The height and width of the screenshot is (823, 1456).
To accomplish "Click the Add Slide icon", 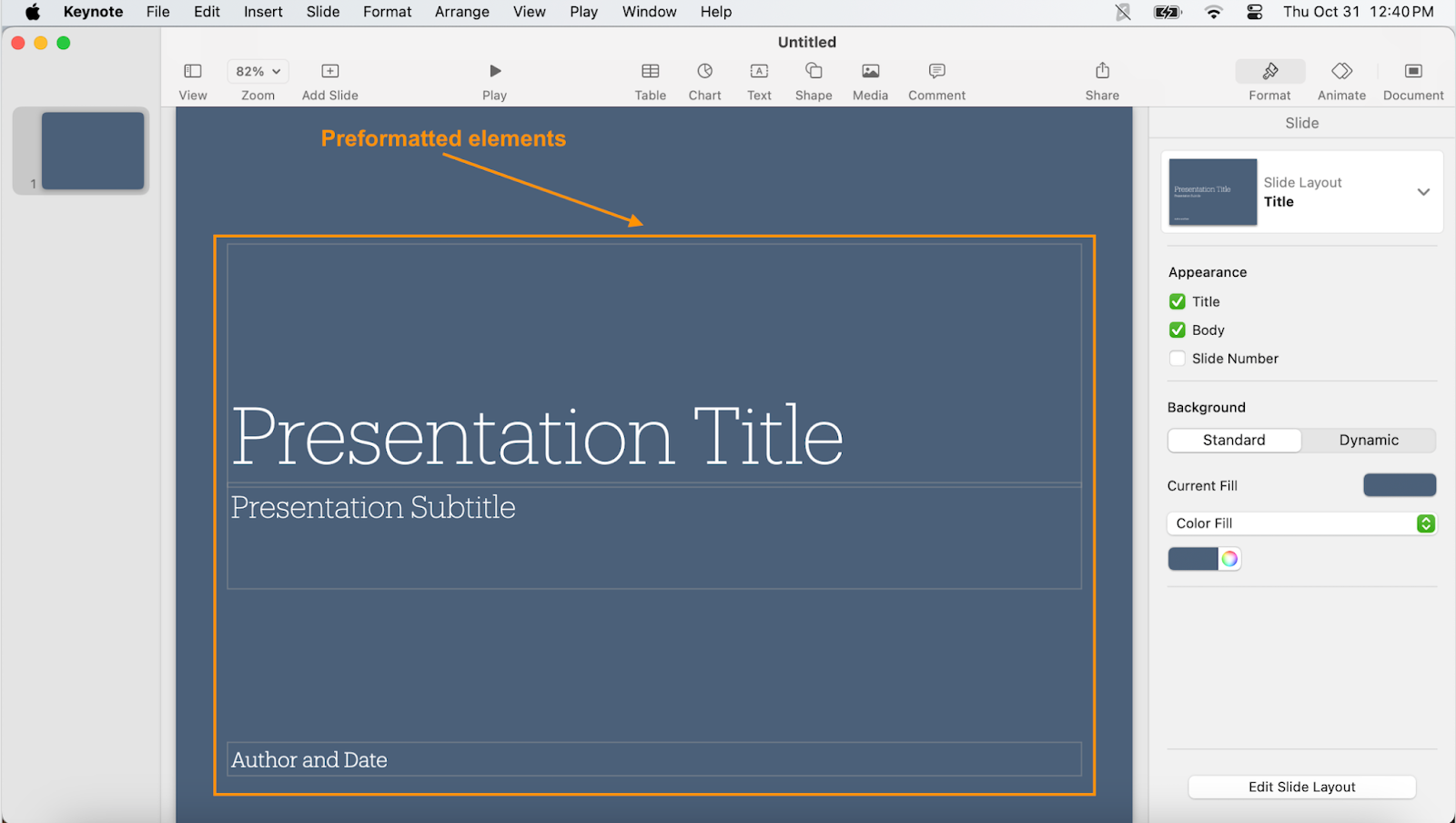I will point(329,72).
